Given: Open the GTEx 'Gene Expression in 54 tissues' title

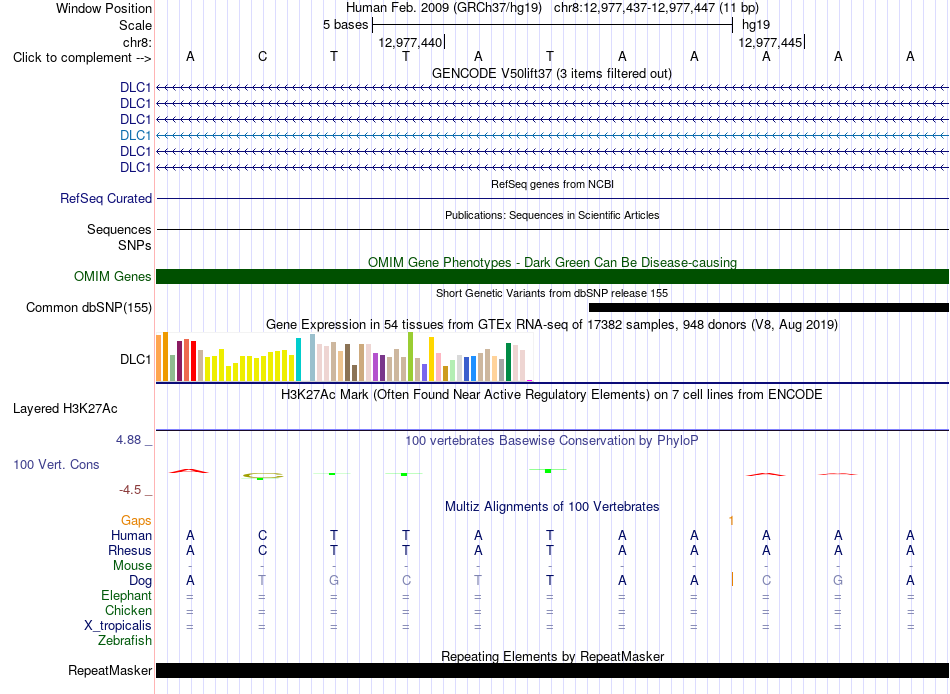Looking at the screenshot, I should (x=552, y=324).
